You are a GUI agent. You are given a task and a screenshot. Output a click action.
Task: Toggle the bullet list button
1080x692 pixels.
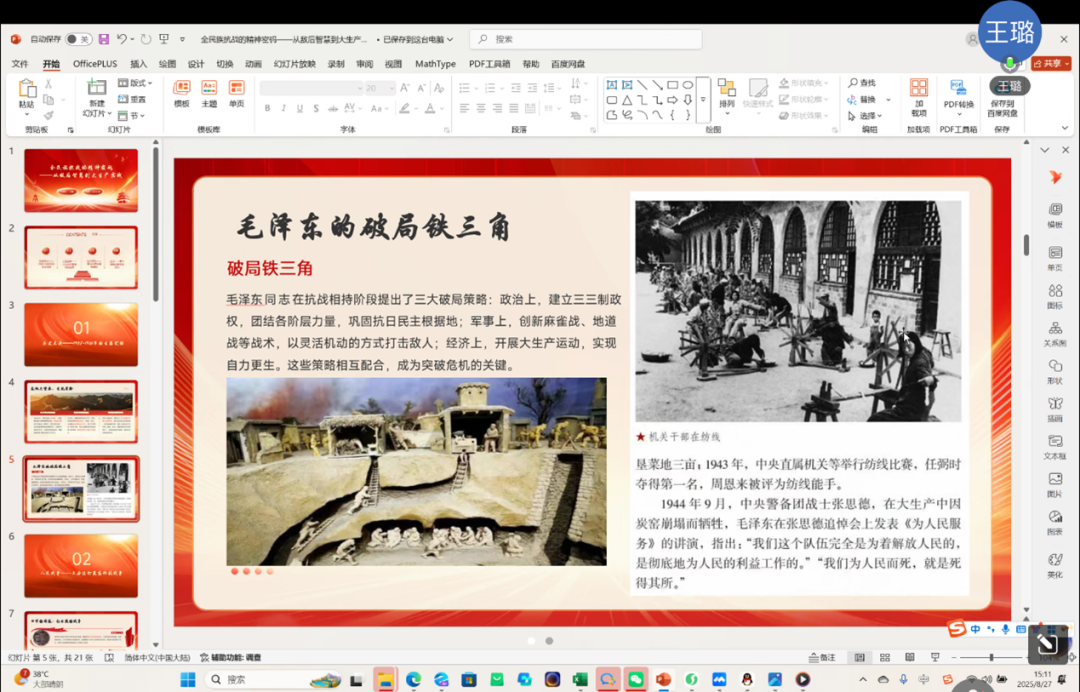[465, 87]
